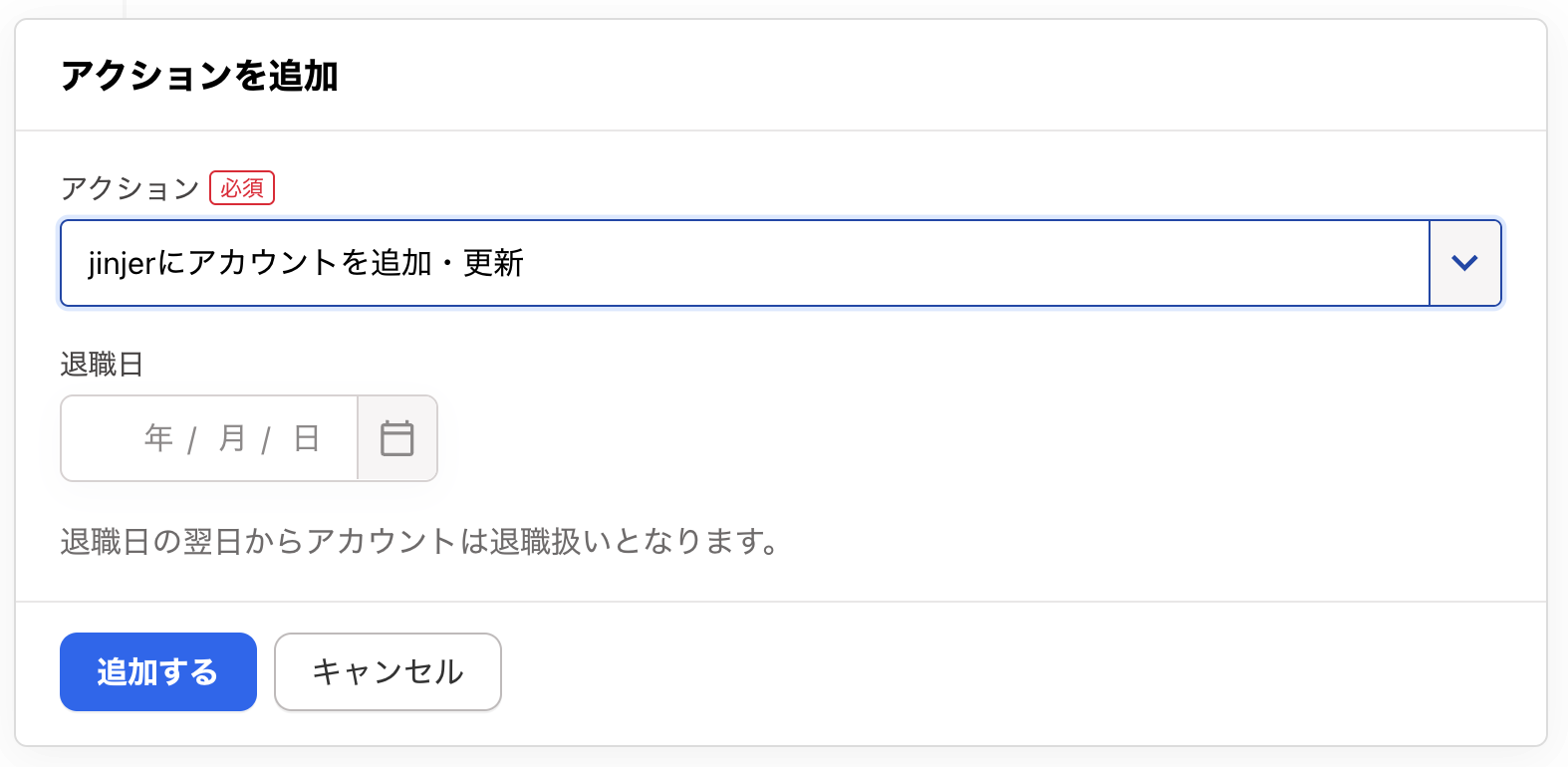This screenshot has width=1568, height=767.
Task: Confirm adding action with blue button
Action: pyautogui.click(x=158, y=672)
